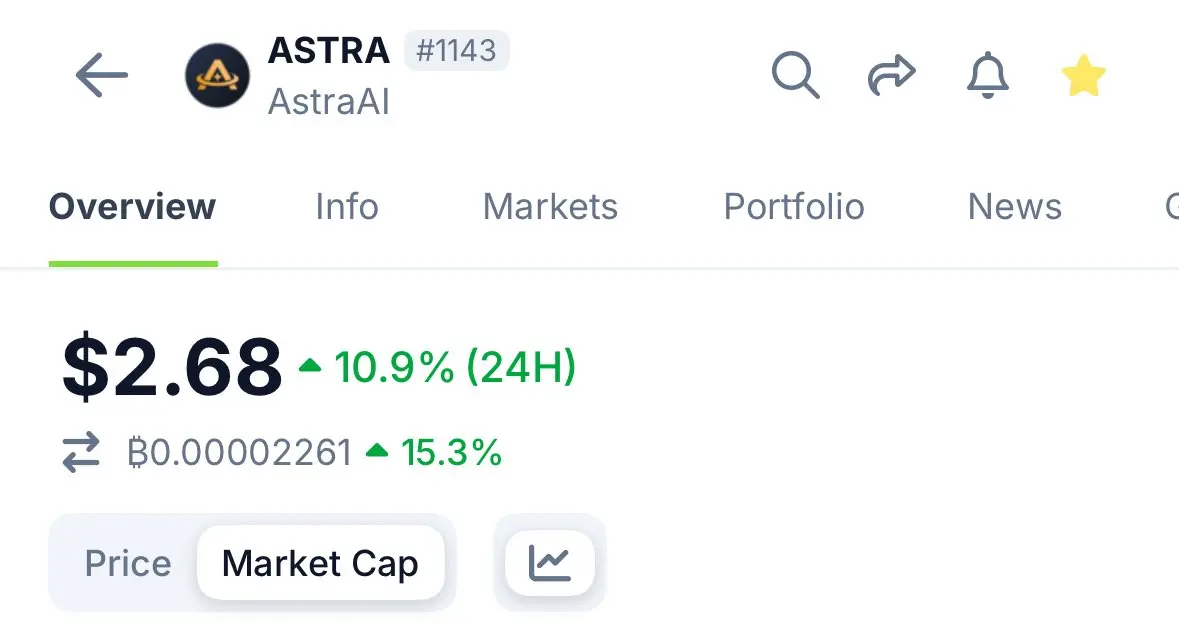Swap currency with the exchange arrows icon
1179x638 pixels.
[x=81, y=452]
